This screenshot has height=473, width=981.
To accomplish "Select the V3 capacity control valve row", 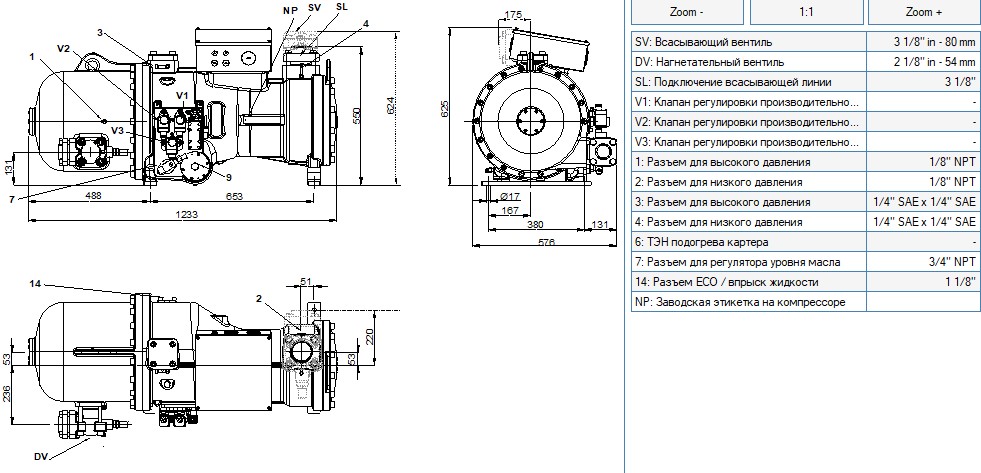I will [804, 143].
